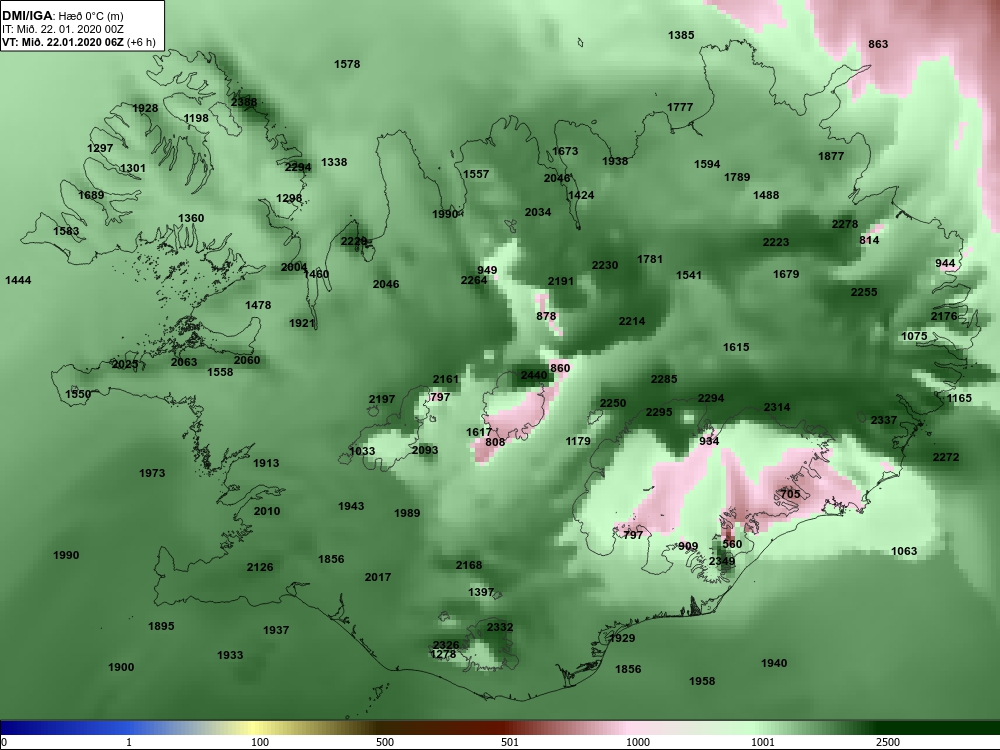Image resolution: width=1000 pixels, height=750 pixels.
Task: Click the 2010 height value
Action: [267, 511]
